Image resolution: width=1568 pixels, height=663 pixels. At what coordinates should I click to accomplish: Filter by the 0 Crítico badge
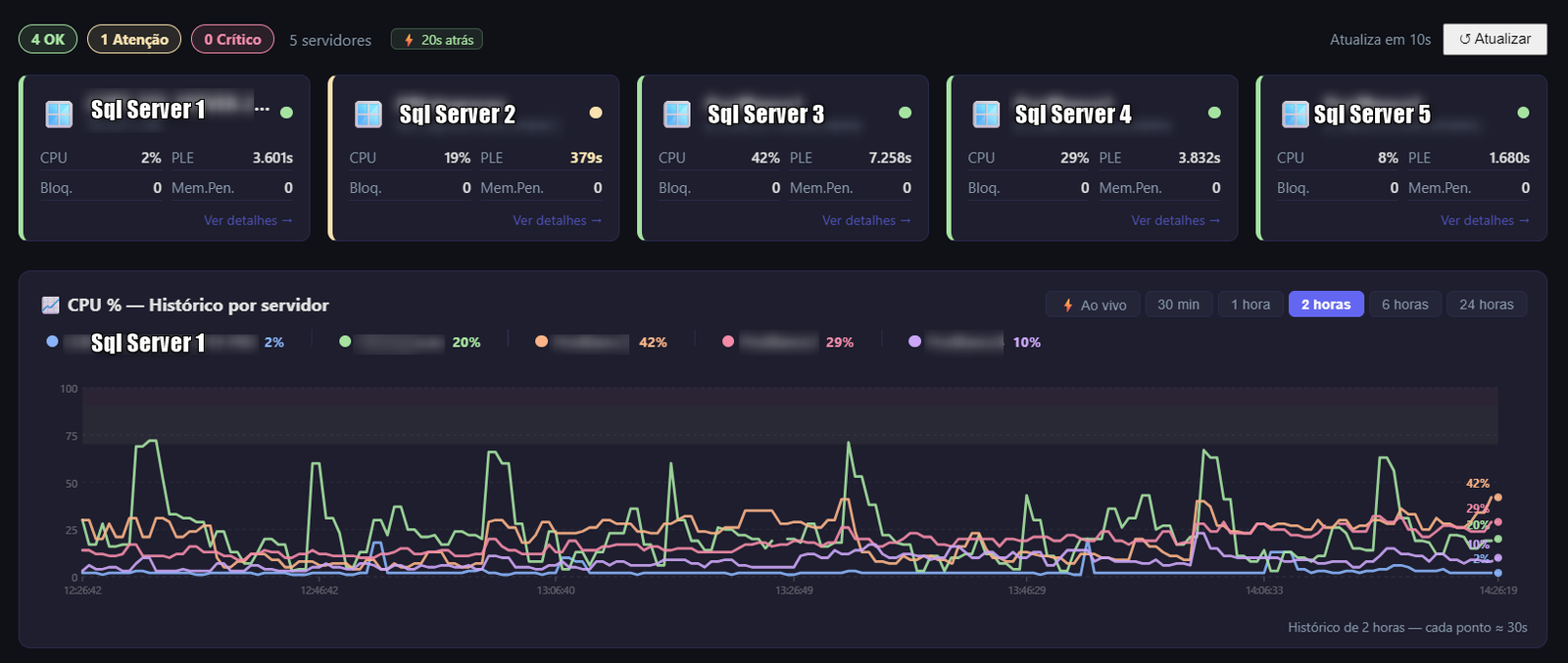[x=232, y=39]
